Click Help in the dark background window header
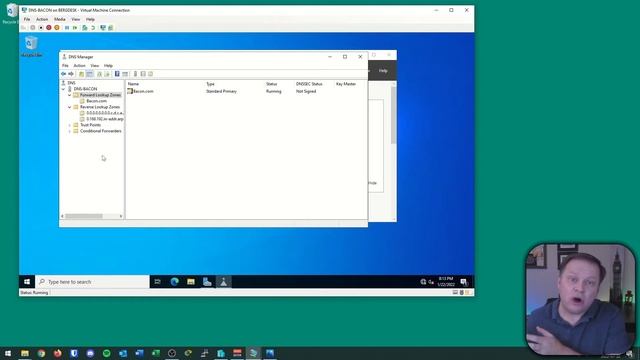Viewport: 640px width, 360px height. coord(383,71)
